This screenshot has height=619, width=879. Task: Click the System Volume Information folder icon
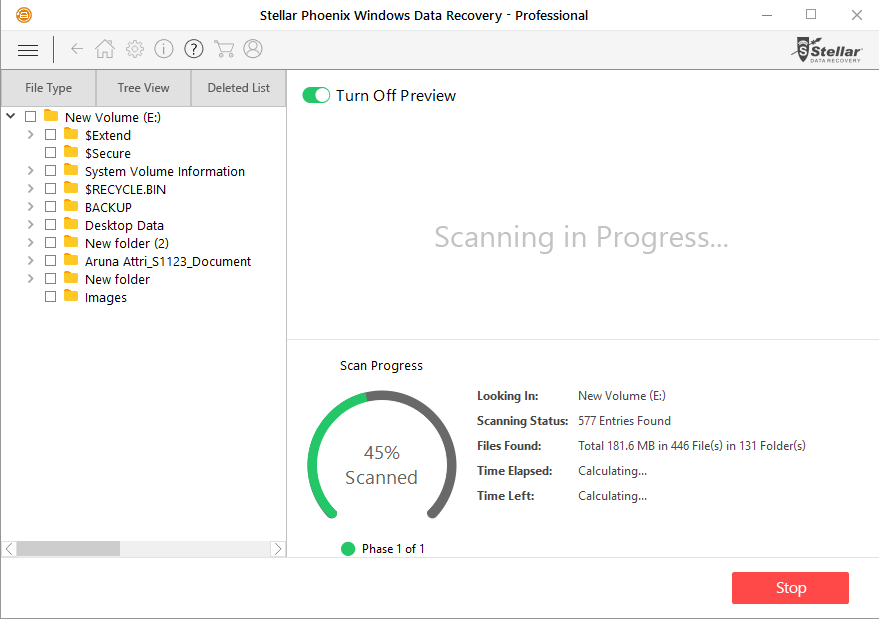tap(71, 169)
